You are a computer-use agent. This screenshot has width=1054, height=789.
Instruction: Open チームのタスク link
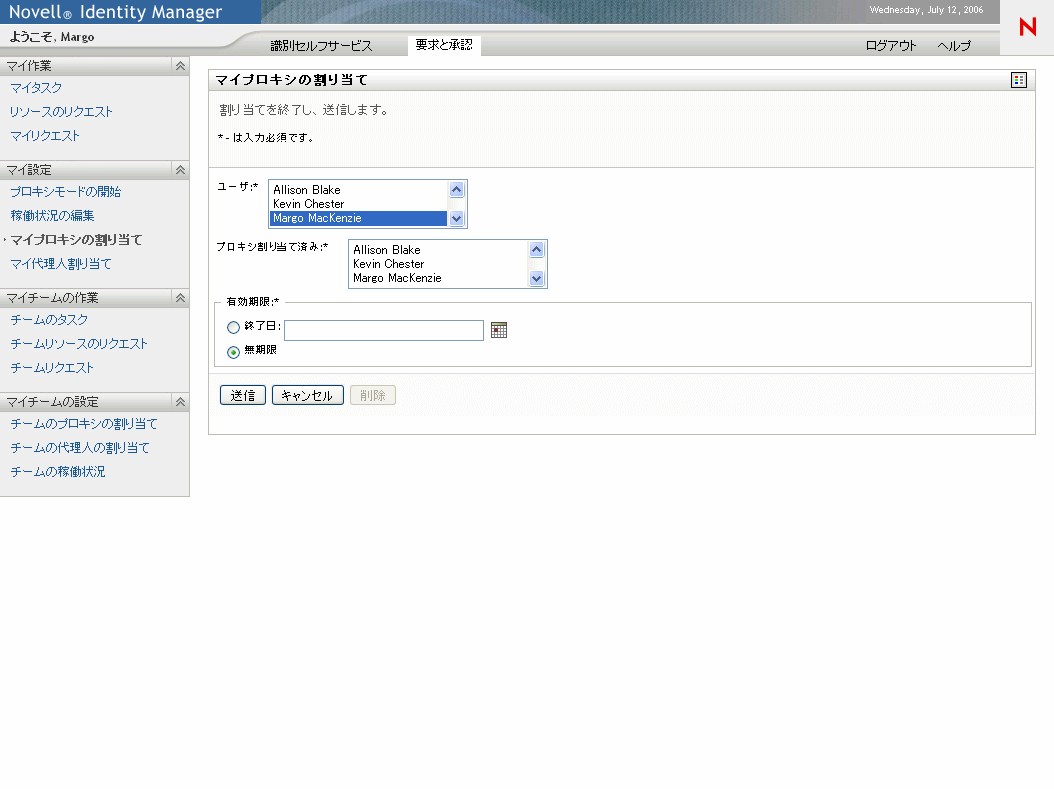pyautogui.click(x=49, y=320)
